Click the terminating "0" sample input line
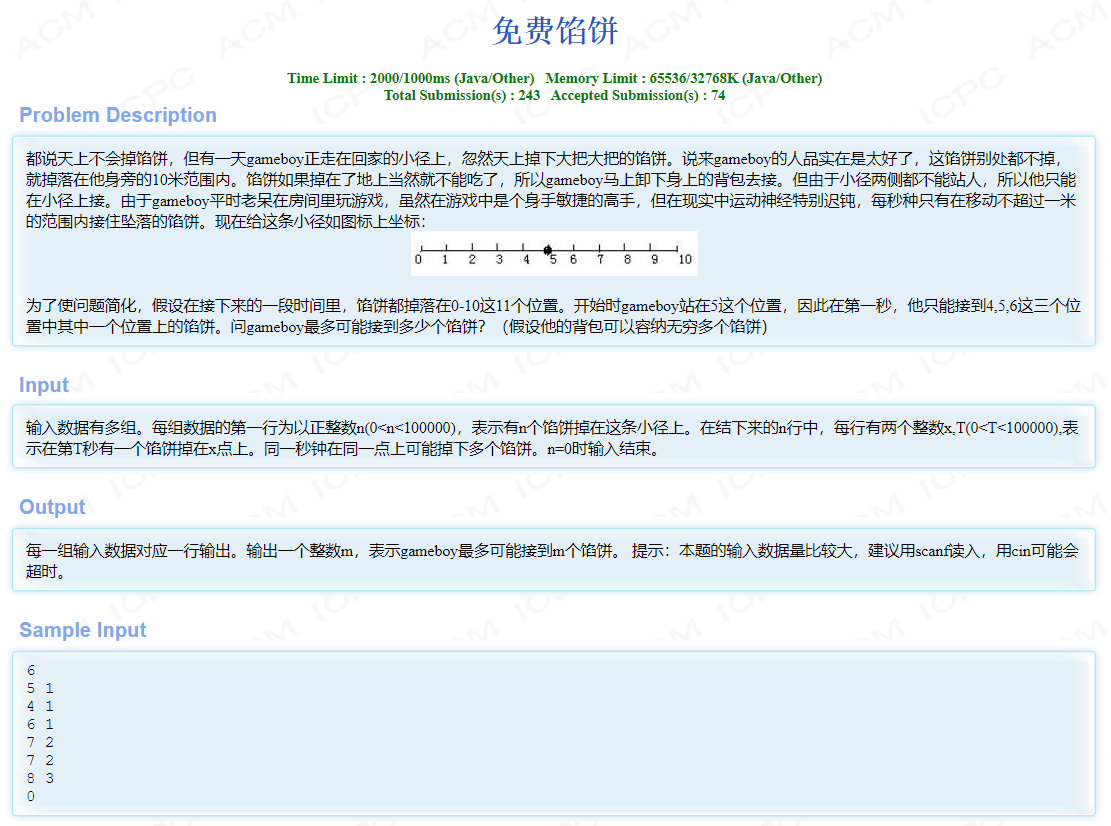The image size is (1111, 826). pos(31,797)
